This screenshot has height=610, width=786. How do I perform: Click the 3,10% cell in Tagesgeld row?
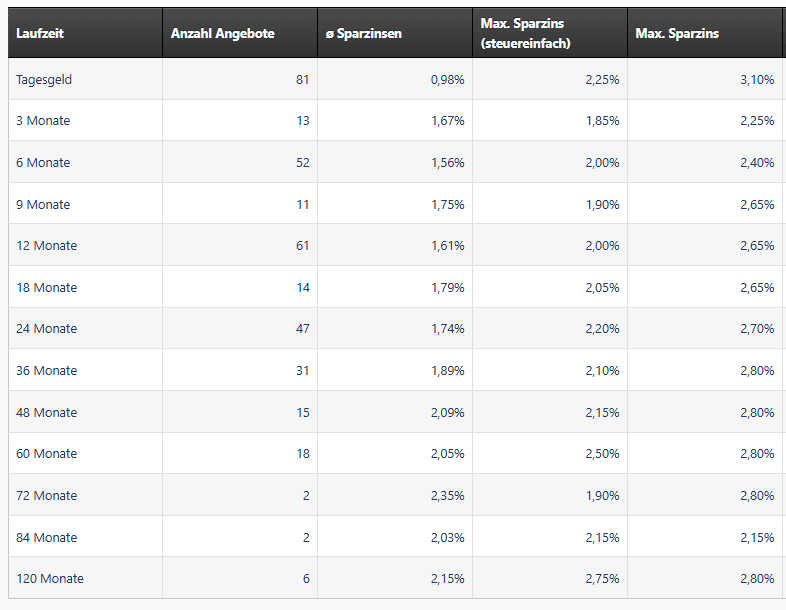[757, 80]
